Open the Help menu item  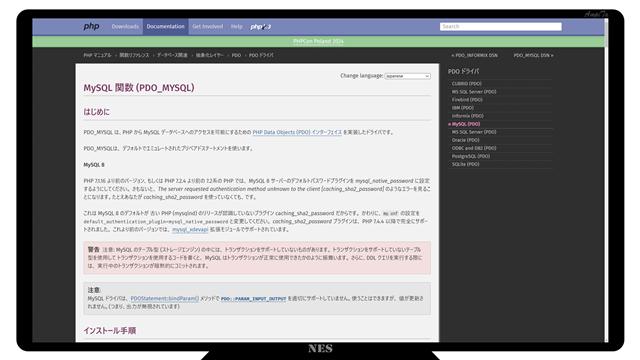236,27
